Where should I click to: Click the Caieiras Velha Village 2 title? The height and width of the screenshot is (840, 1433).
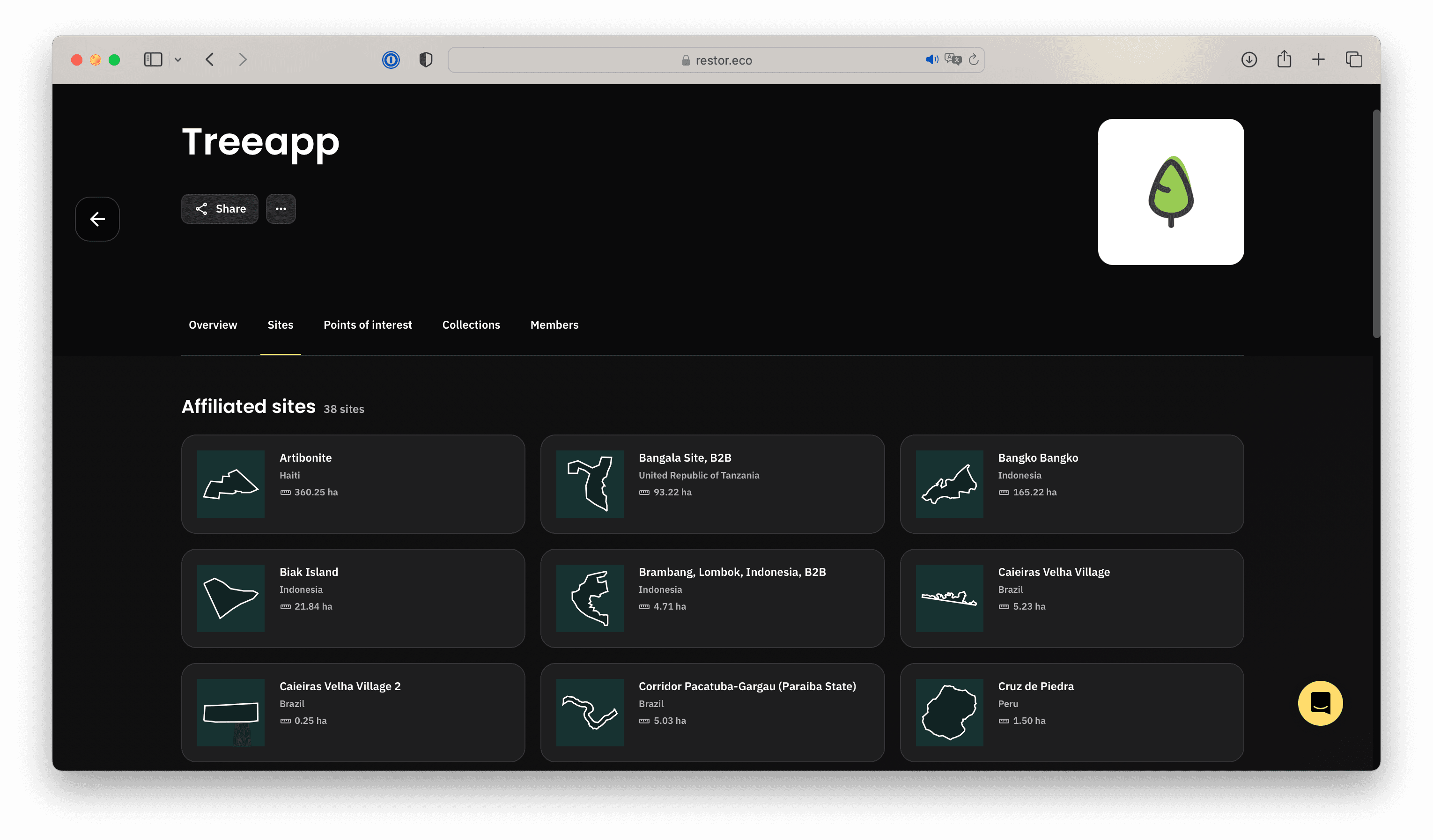coord(340,686)
